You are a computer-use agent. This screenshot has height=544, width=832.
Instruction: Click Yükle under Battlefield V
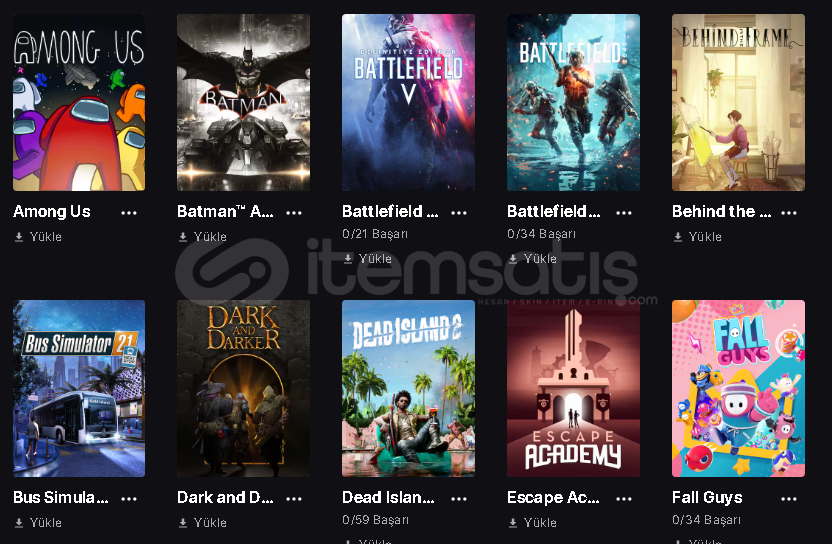click(x=368, y=258)
